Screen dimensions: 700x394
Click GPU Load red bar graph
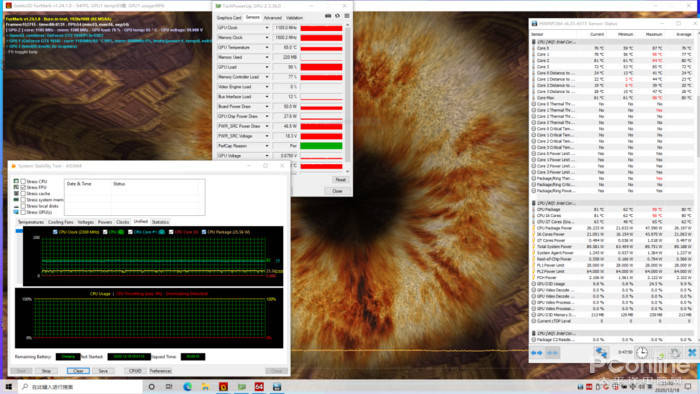(321, 67)
